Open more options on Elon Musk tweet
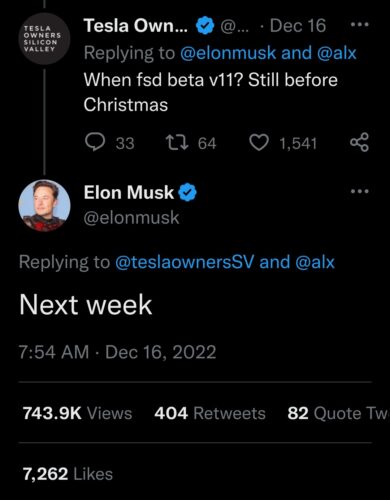 tap(360, 191)
